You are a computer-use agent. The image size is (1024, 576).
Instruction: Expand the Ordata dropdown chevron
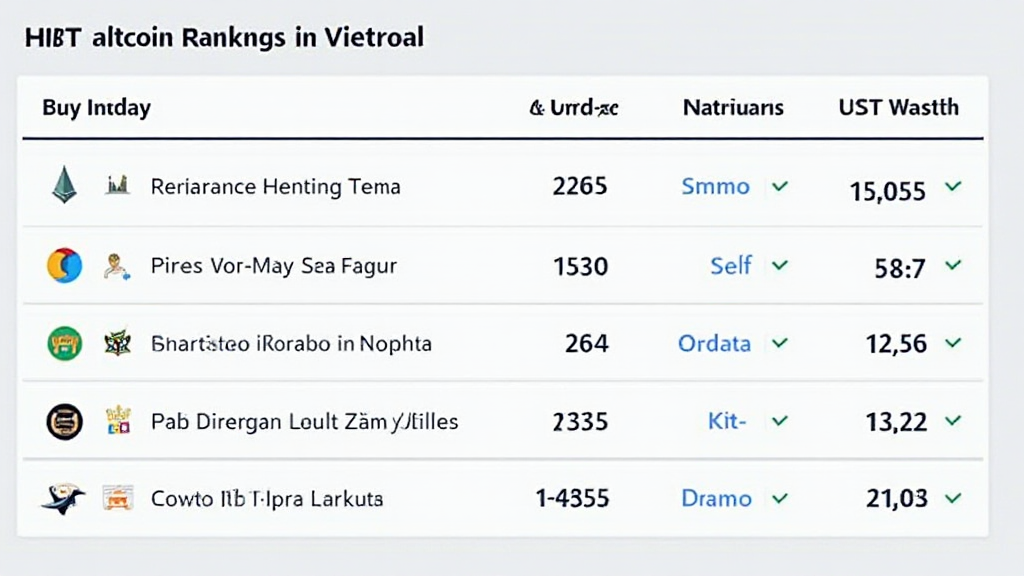click(780, 343)
